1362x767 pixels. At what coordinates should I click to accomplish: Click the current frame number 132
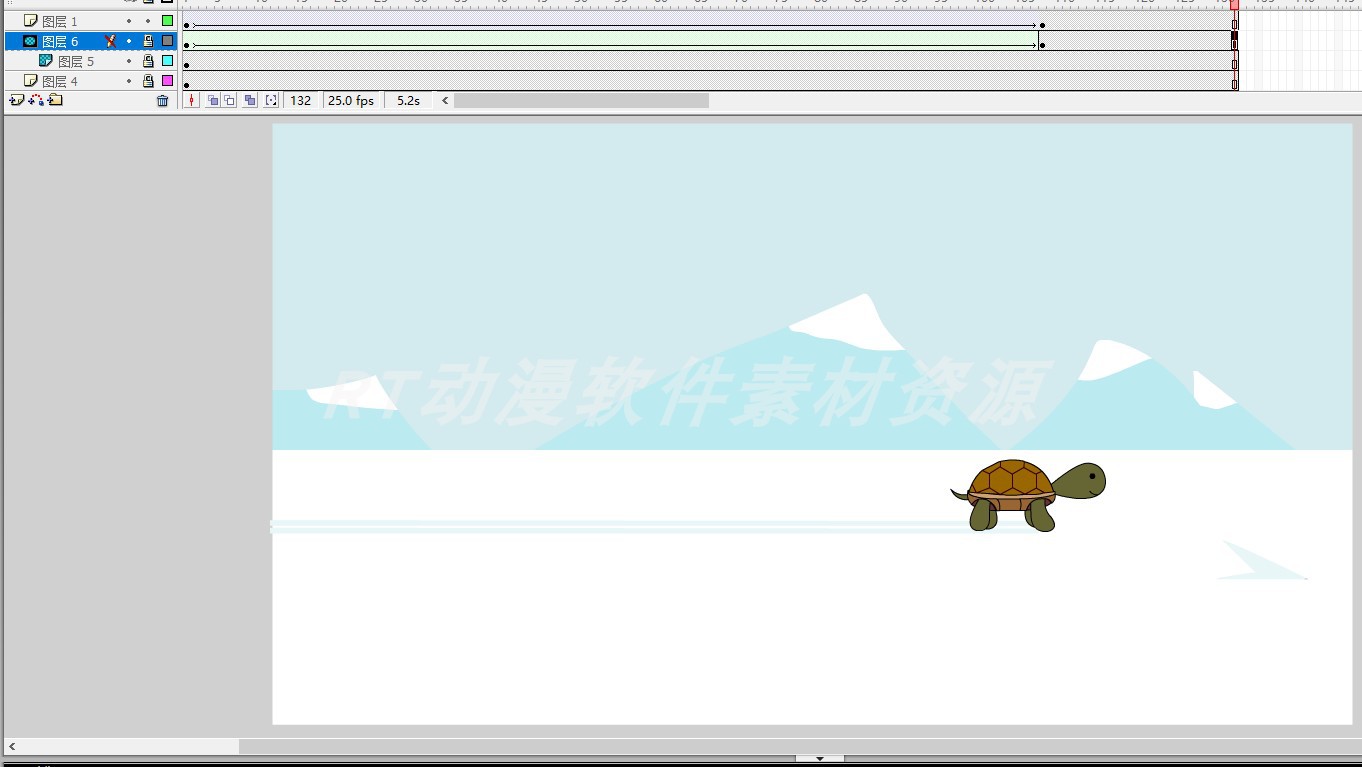(300, 101)
